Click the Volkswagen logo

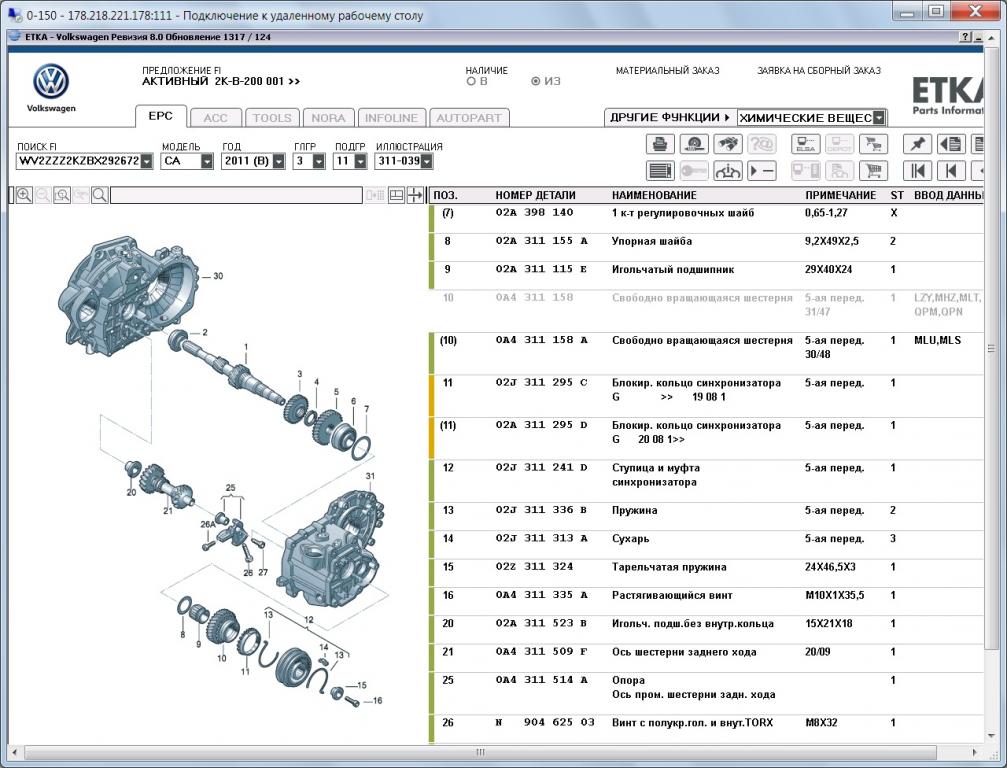click(x=51, y=82)
